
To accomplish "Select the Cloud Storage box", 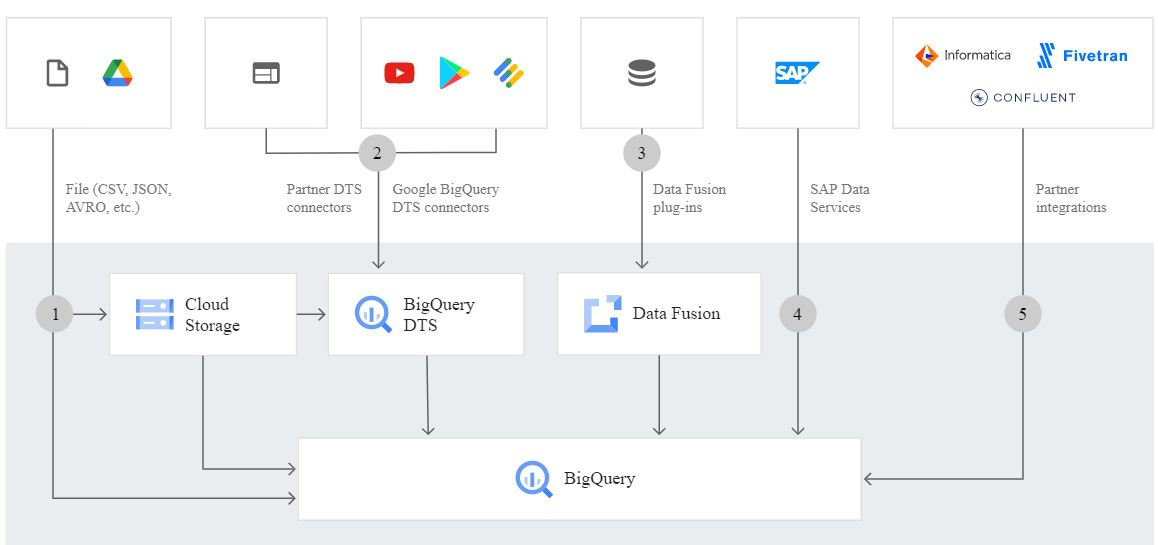I will click(202, 314).
